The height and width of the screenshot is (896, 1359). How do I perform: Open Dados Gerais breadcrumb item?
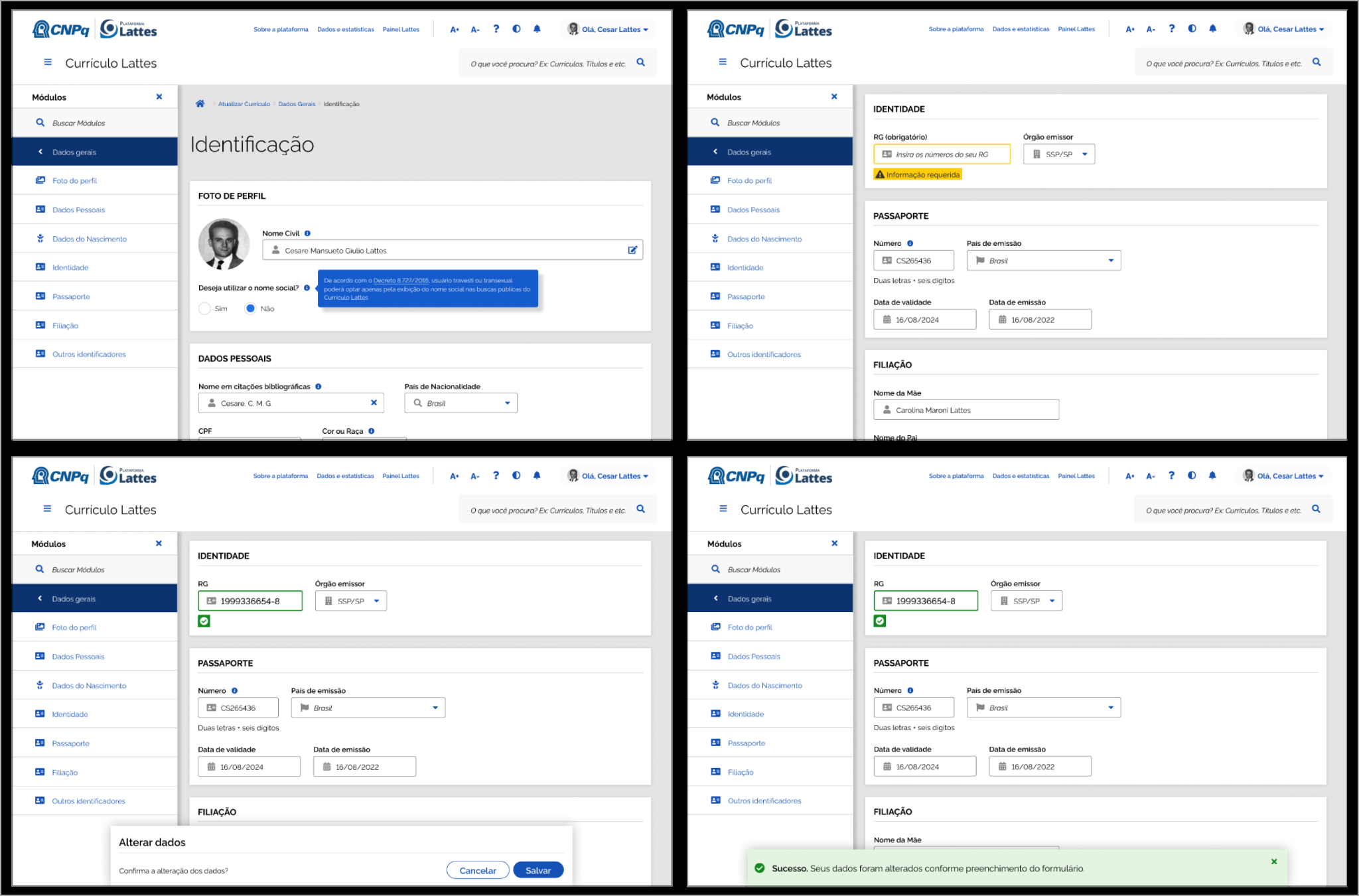[x=297, y=104]
